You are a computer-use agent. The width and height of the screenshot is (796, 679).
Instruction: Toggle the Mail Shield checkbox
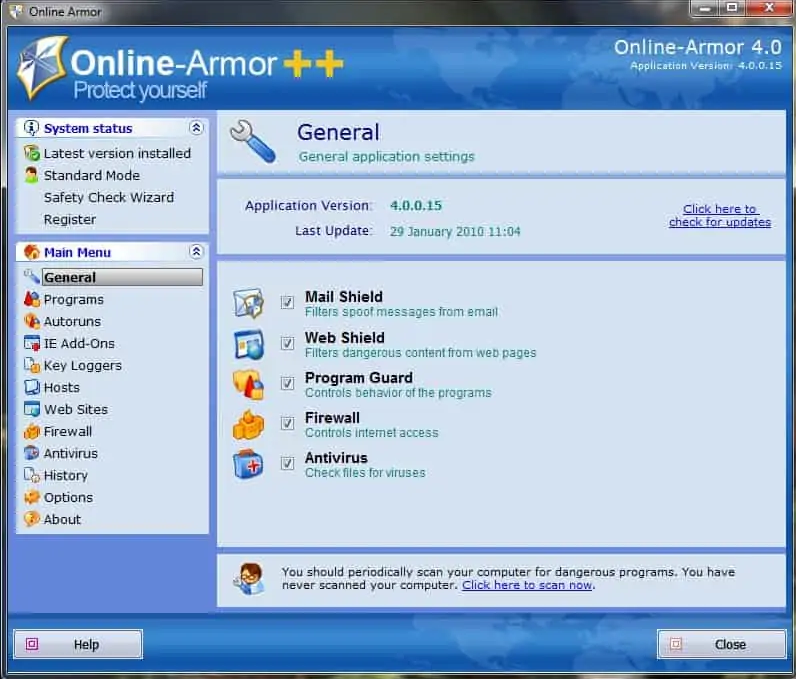coord(287,302)
